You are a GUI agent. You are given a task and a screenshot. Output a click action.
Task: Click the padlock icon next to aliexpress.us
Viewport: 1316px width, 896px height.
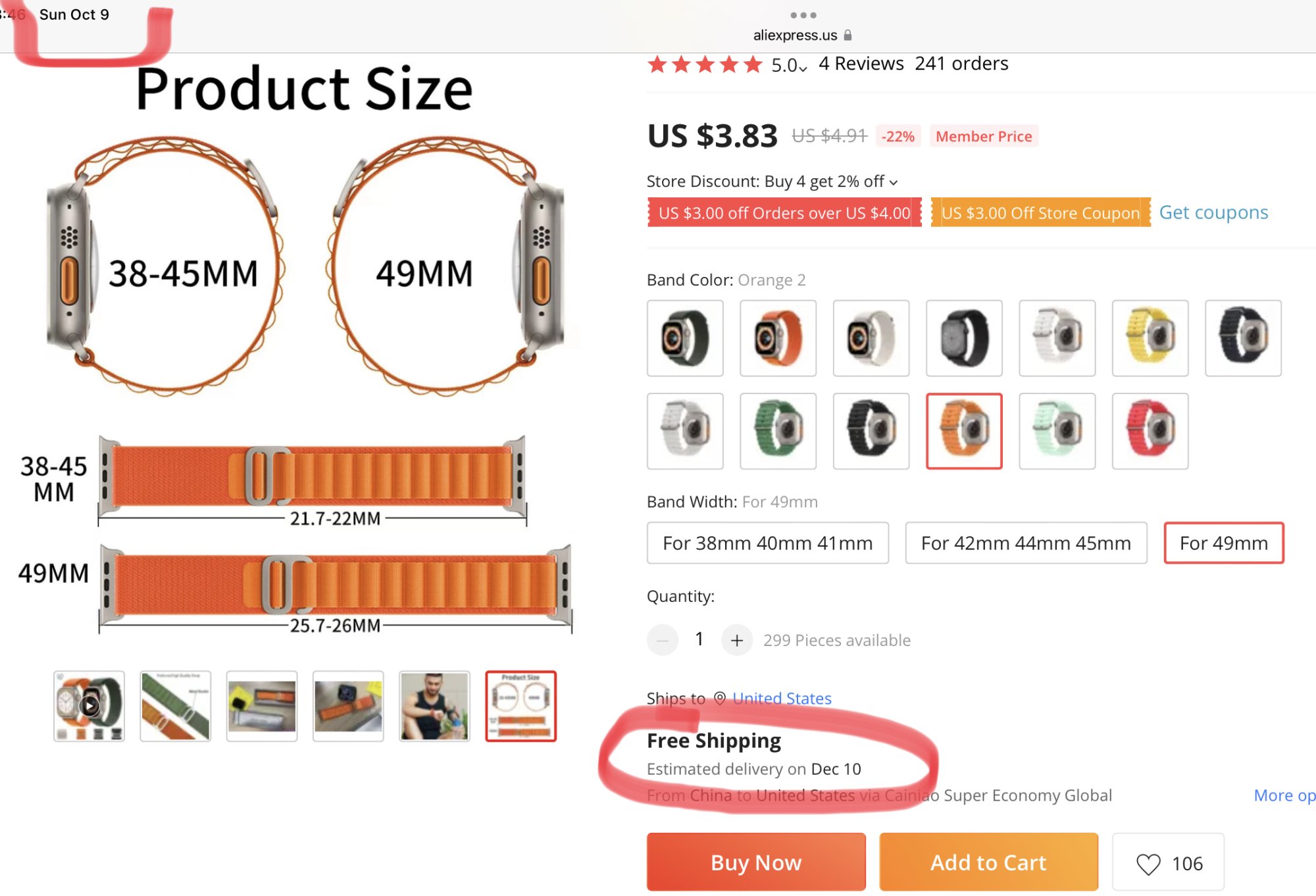848,35
